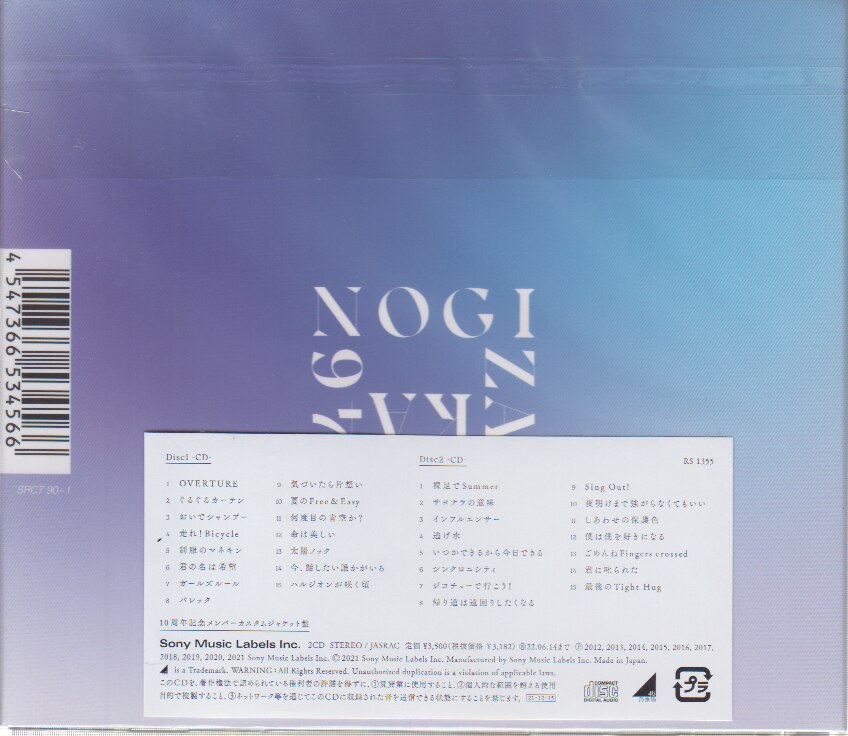Viewport: 848px width, 736px height.
Task: Click 'WARNING : All Rights Reserved.' text
Action: pyautogui.click(x=290, y=672)
